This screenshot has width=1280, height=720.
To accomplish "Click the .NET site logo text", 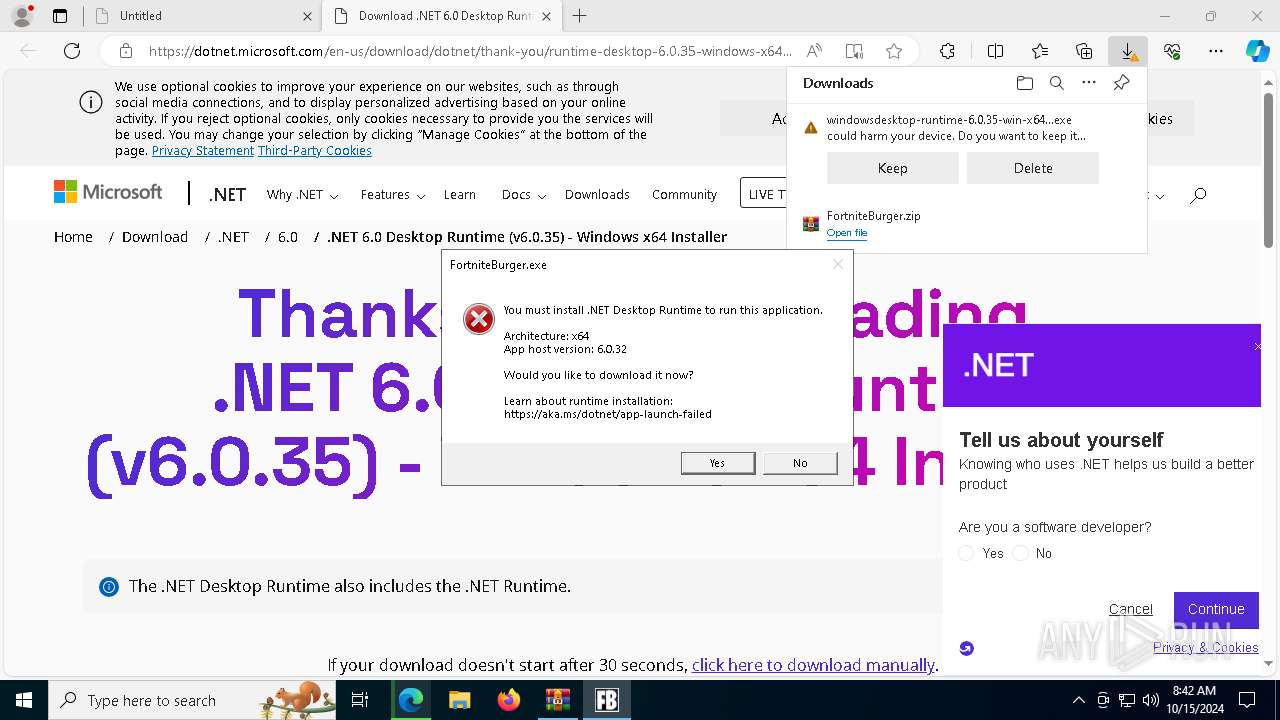I will [227, 195].
